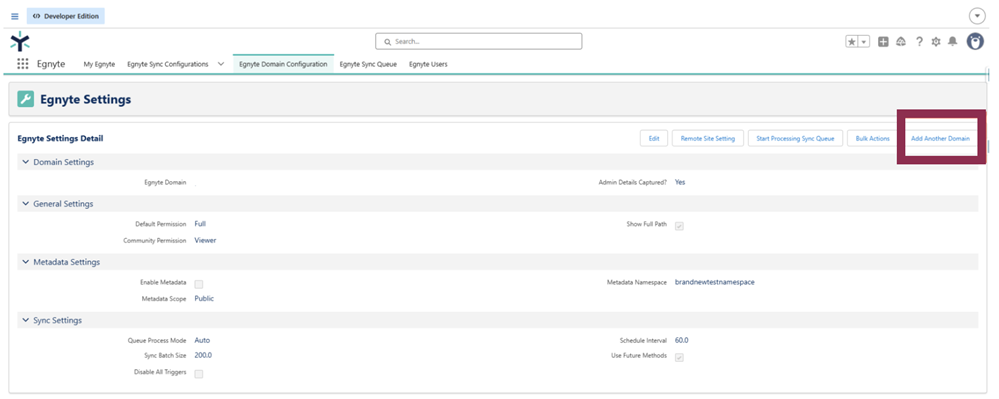Image resolution: width=999 pixels, height=399 pixels.
Task: Click the Add Another Domain button
Action: tap(940, 138)
